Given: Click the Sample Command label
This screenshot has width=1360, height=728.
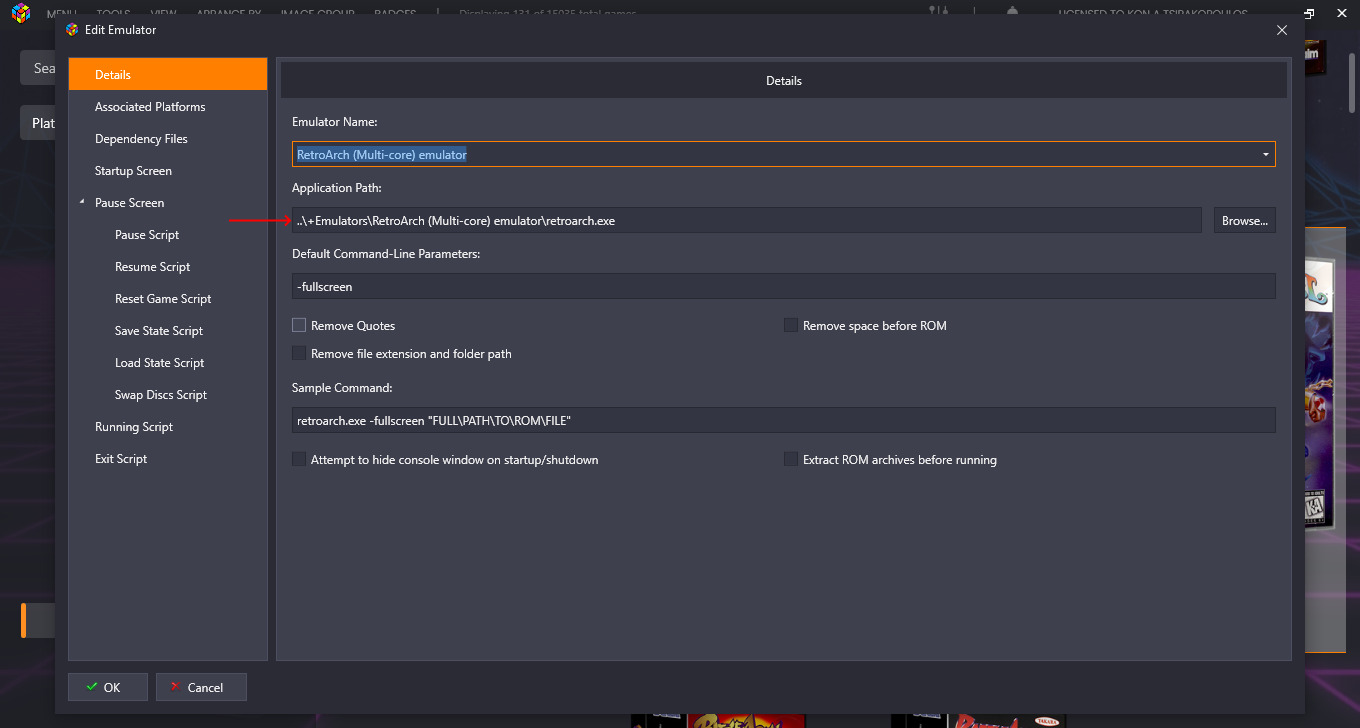Looking at the screenshot, I should point(342,388).
